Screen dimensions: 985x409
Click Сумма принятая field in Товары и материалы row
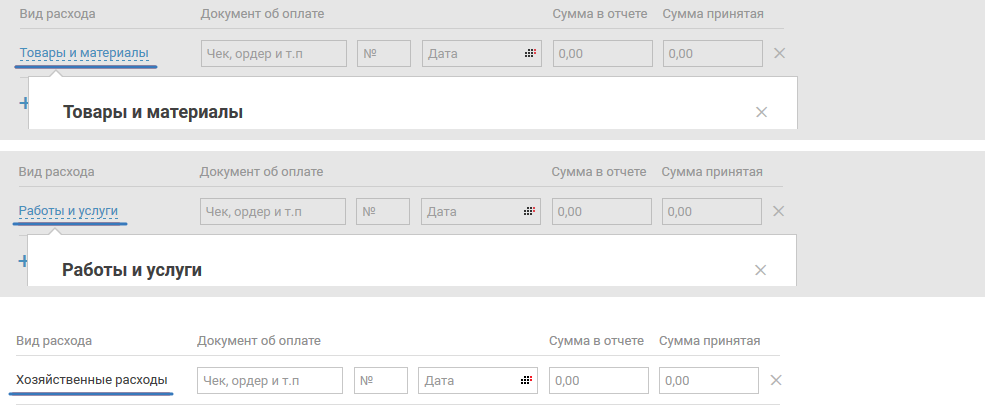[713, 53]
